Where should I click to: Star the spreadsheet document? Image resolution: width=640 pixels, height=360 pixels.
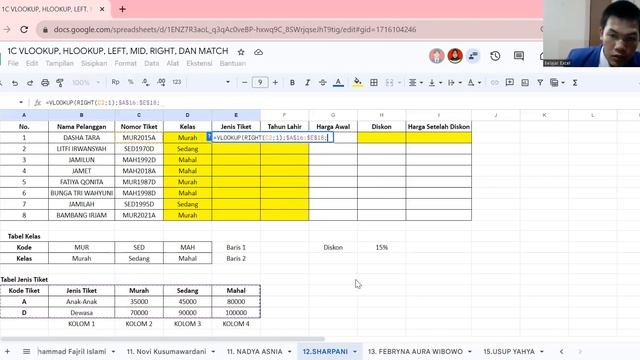click(241, 52)
